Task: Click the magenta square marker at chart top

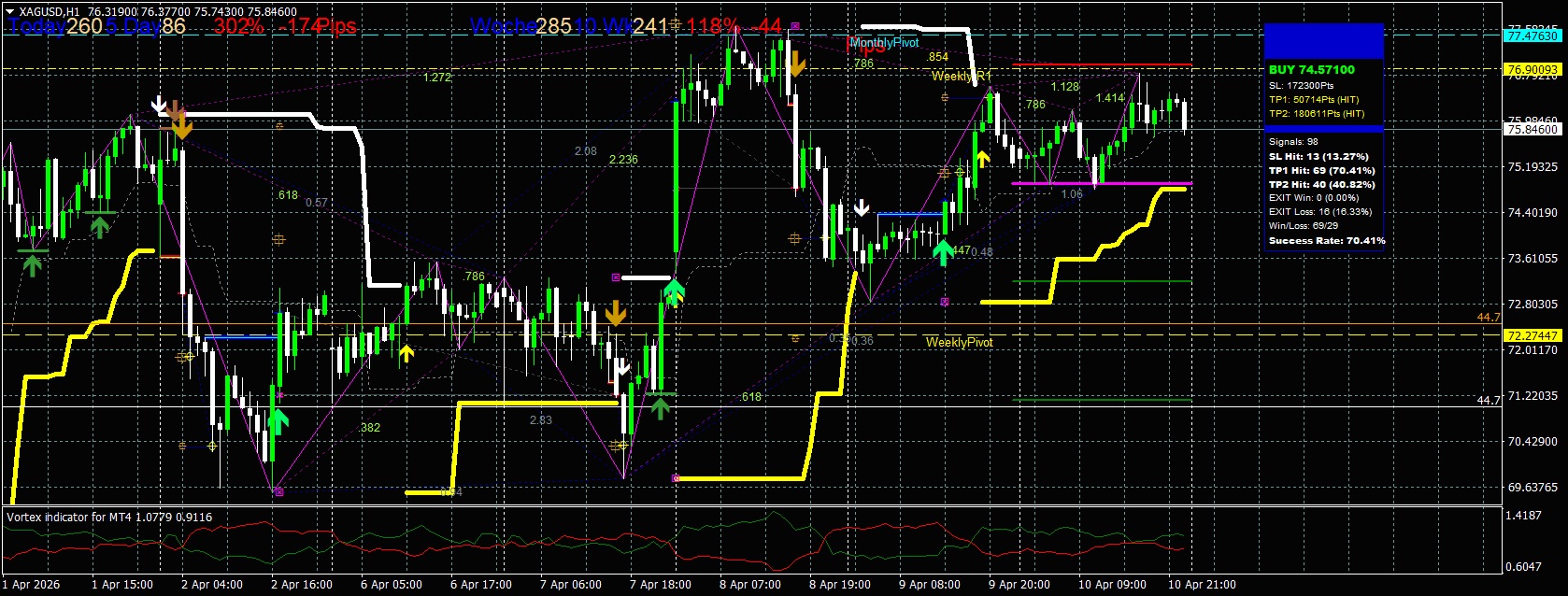Action: 795,26
